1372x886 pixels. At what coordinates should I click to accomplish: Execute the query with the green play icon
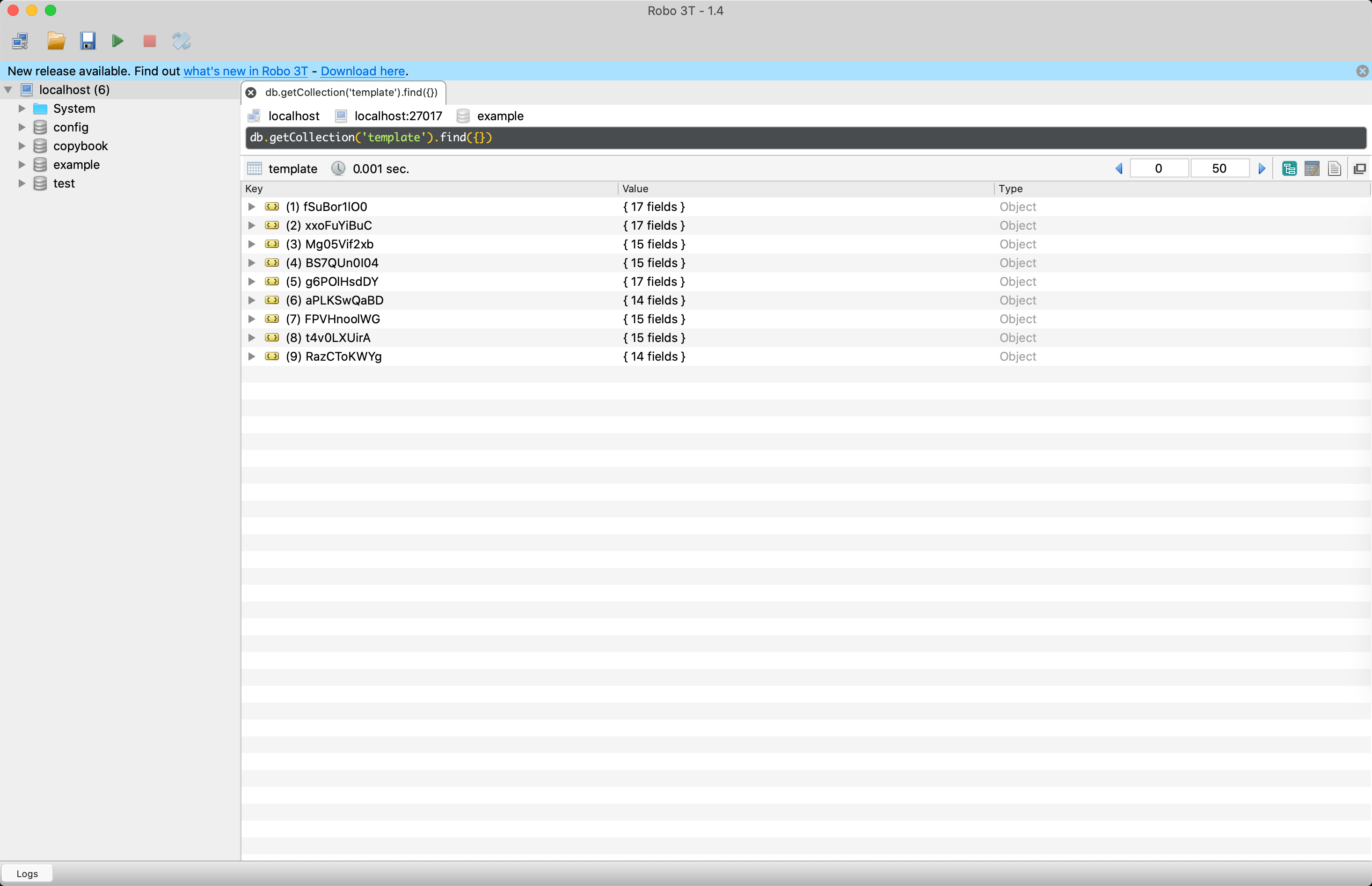point(117,41)
